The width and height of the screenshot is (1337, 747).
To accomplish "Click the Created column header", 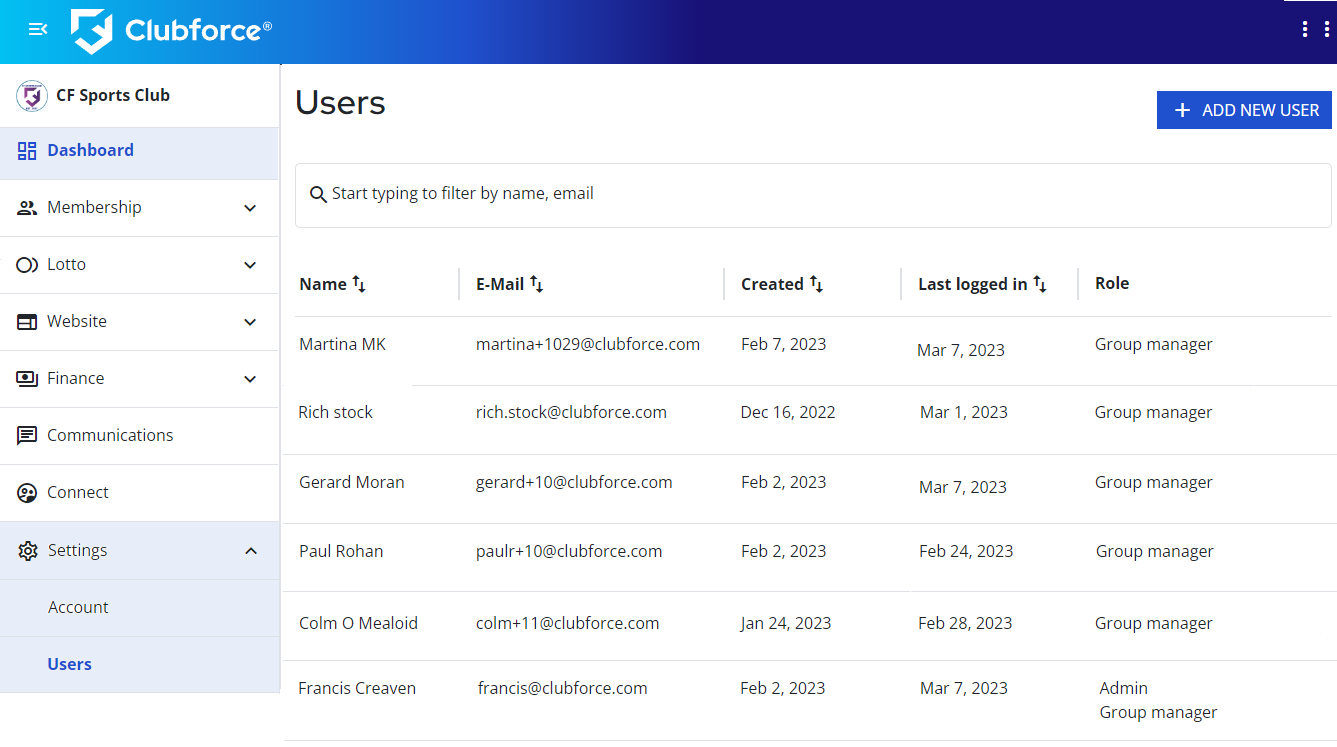I will [772, 284].
